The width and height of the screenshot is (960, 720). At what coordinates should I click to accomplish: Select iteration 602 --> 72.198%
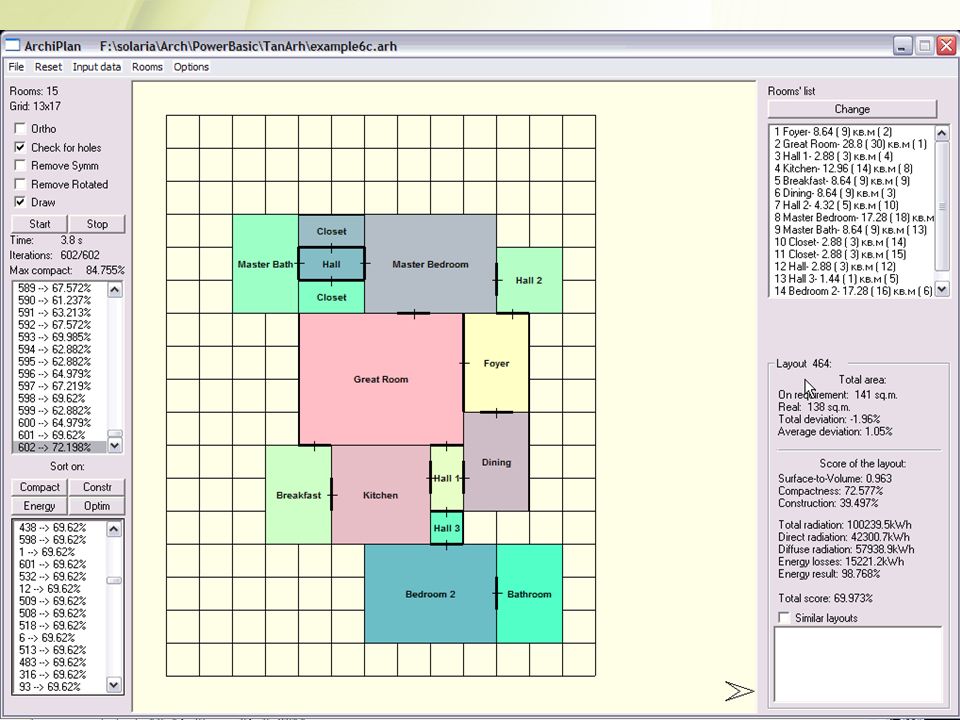(x=59, y=448)
